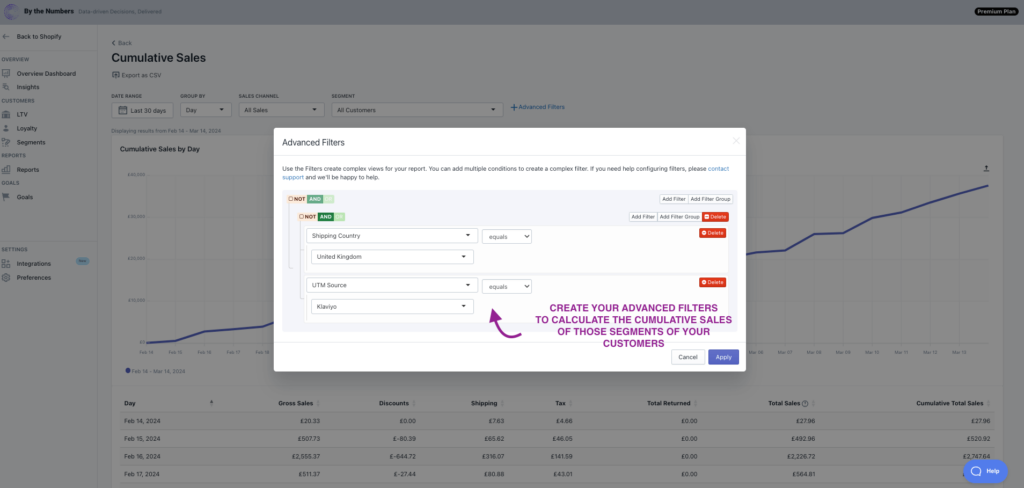Select AND in the nested filter group

[x=326, y=216]
